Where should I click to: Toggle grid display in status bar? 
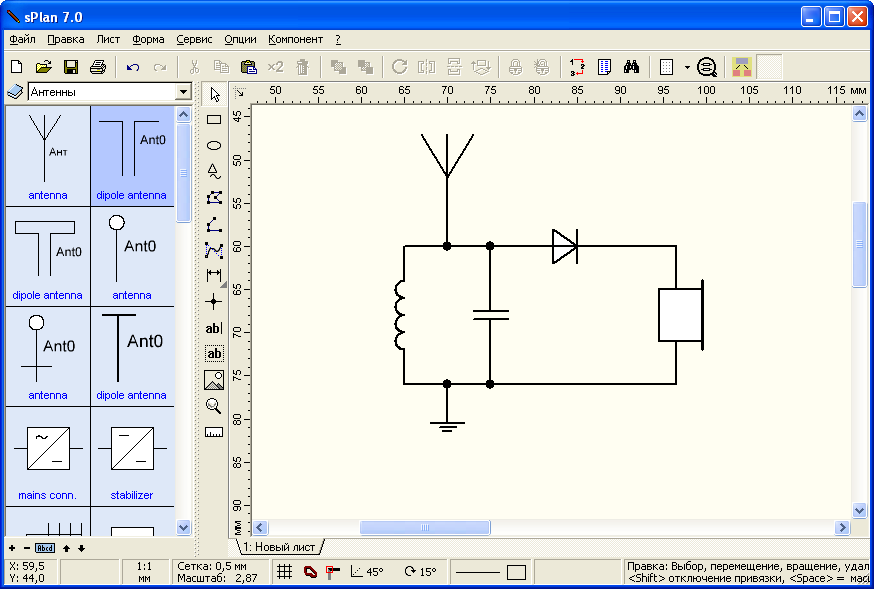click(x=285, y=572)
